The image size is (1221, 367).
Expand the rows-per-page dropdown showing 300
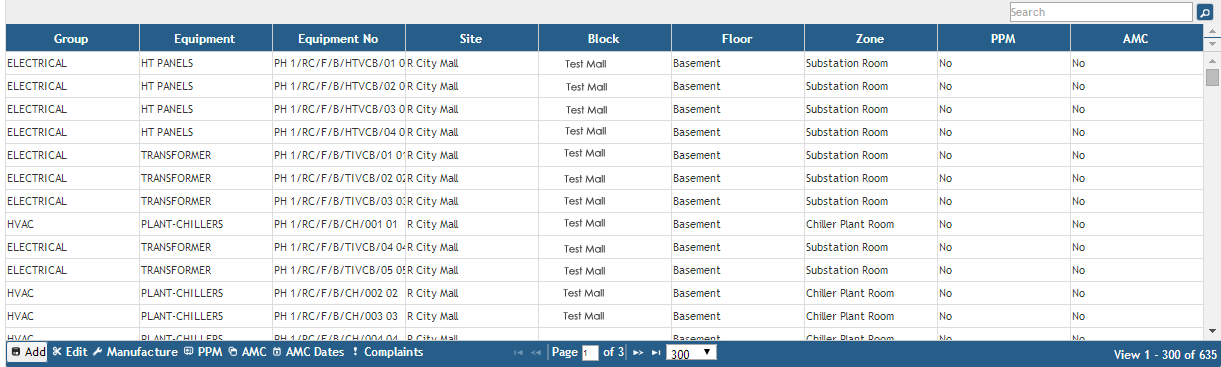(691, 353)
